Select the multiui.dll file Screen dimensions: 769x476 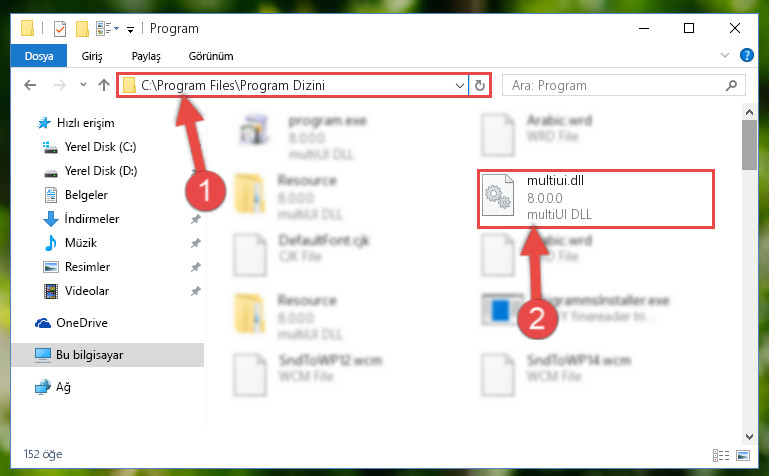[x=596, y=198]
